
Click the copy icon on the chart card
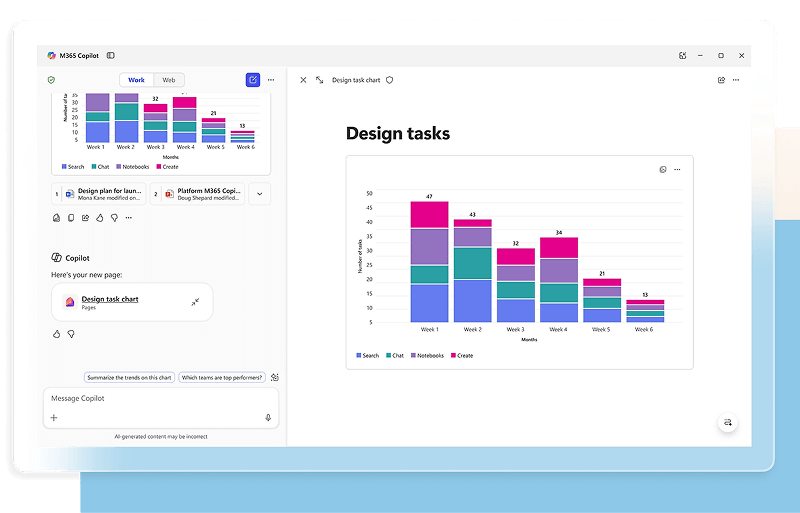point(663,170)
